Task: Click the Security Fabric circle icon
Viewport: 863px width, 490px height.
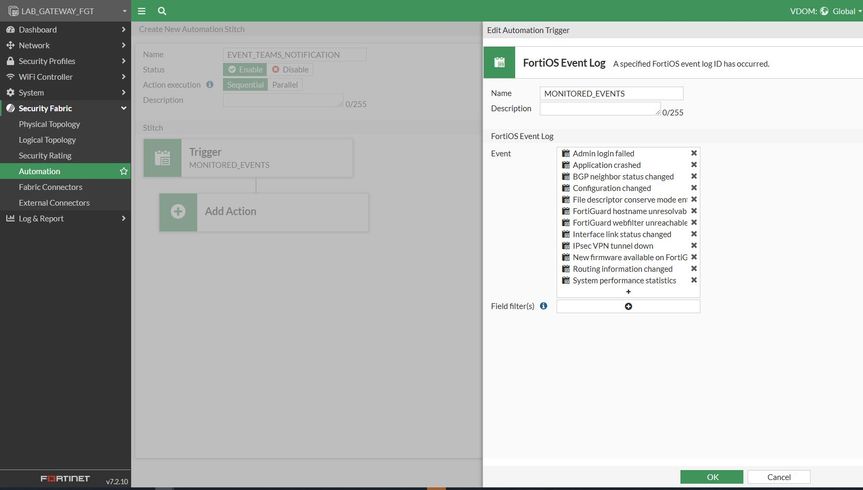Action: pos(10,108)
